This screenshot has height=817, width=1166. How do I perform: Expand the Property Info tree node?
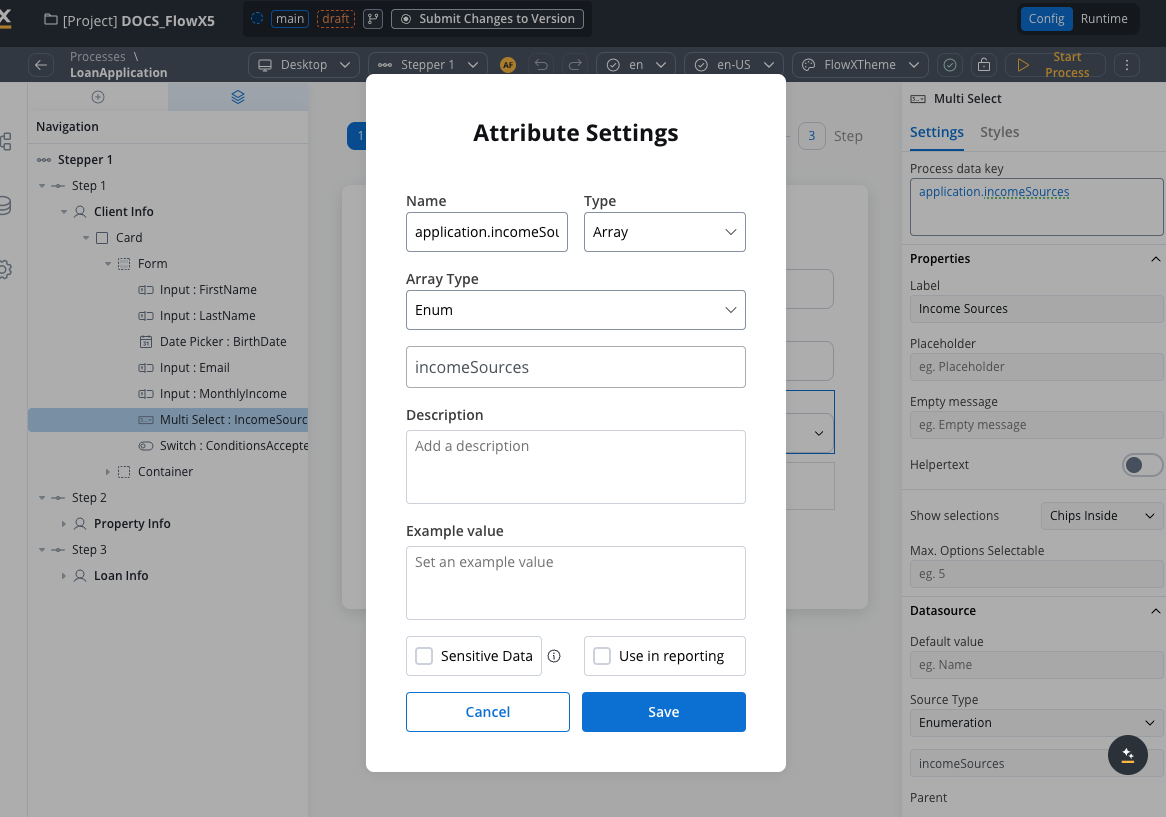pyautogui.click(x=63, y=524)
